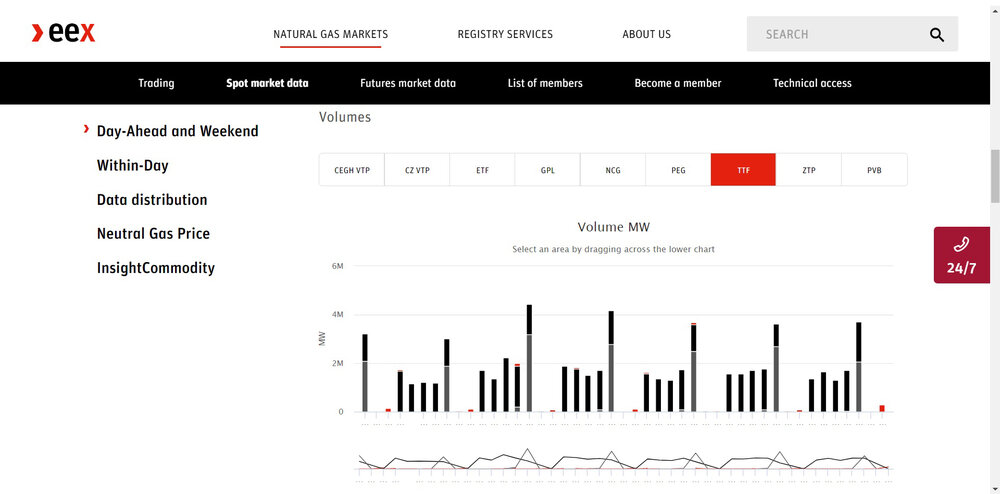Open the Natural Gas Markets menu
This screenshot has height=494, width=1000.
(330, 34)
